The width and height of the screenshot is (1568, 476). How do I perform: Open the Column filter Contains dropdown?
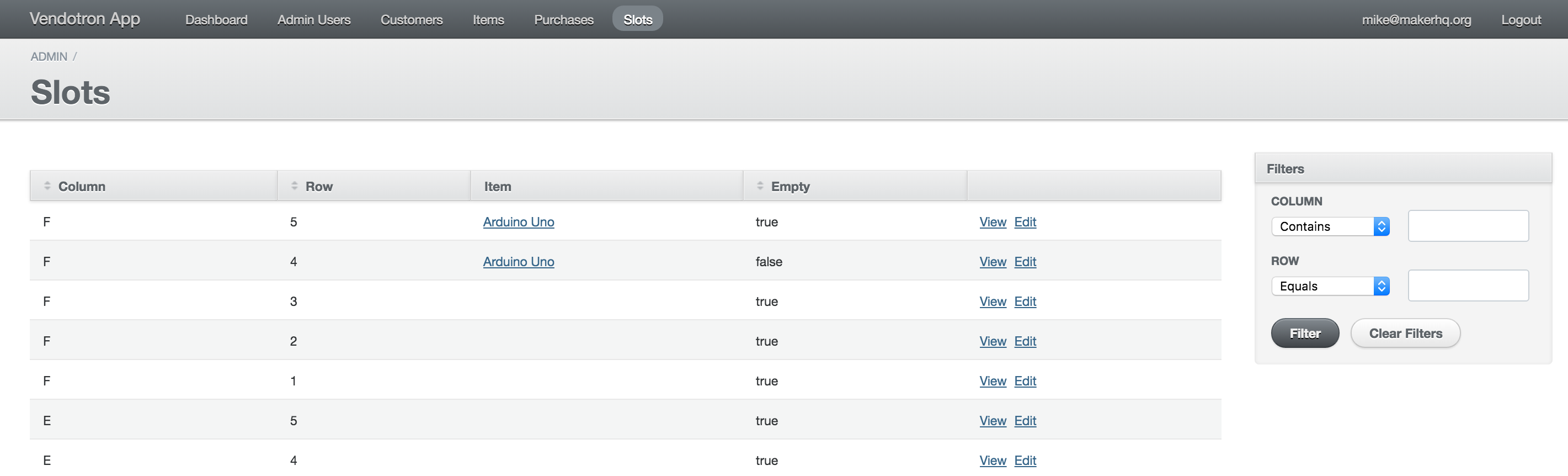(x=1330, y=227)
